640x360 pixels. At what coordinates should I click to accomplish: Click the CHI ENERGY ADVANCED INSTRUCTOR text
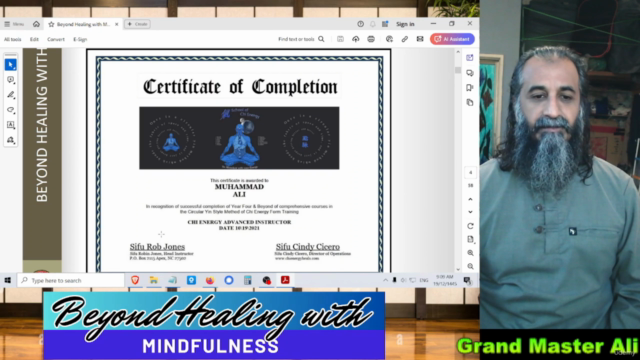(x=239, y=222)
